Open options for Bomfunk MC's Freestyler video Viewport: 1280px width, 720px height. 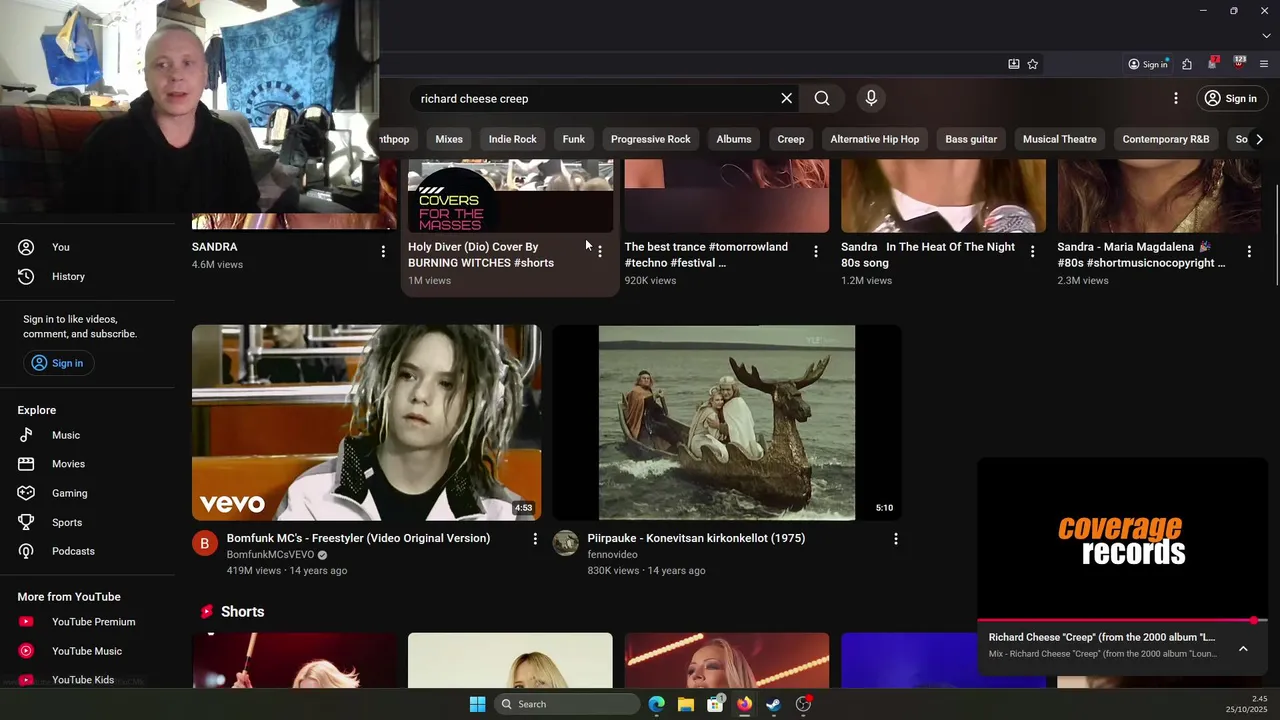click(x=535, y=539)
